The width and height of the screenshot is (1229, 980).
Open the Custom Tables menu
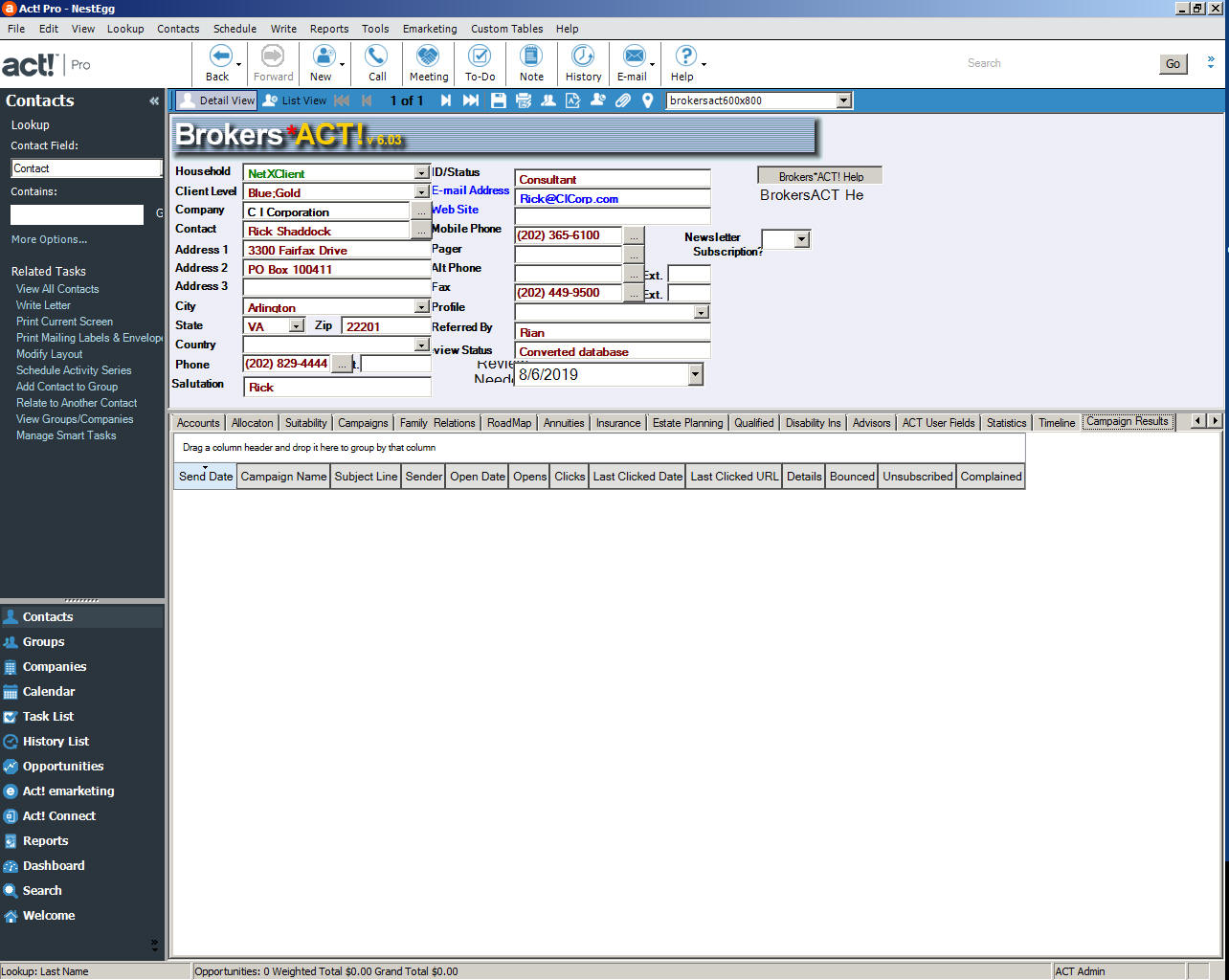pyautogui.click(x=506, y=29)
